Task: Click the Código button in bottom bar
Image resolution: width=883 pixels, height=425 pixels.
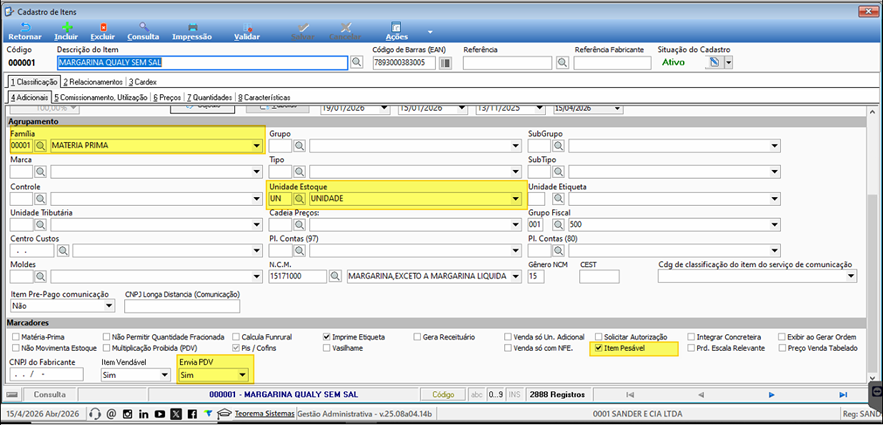Action: [x=443, y=395]
